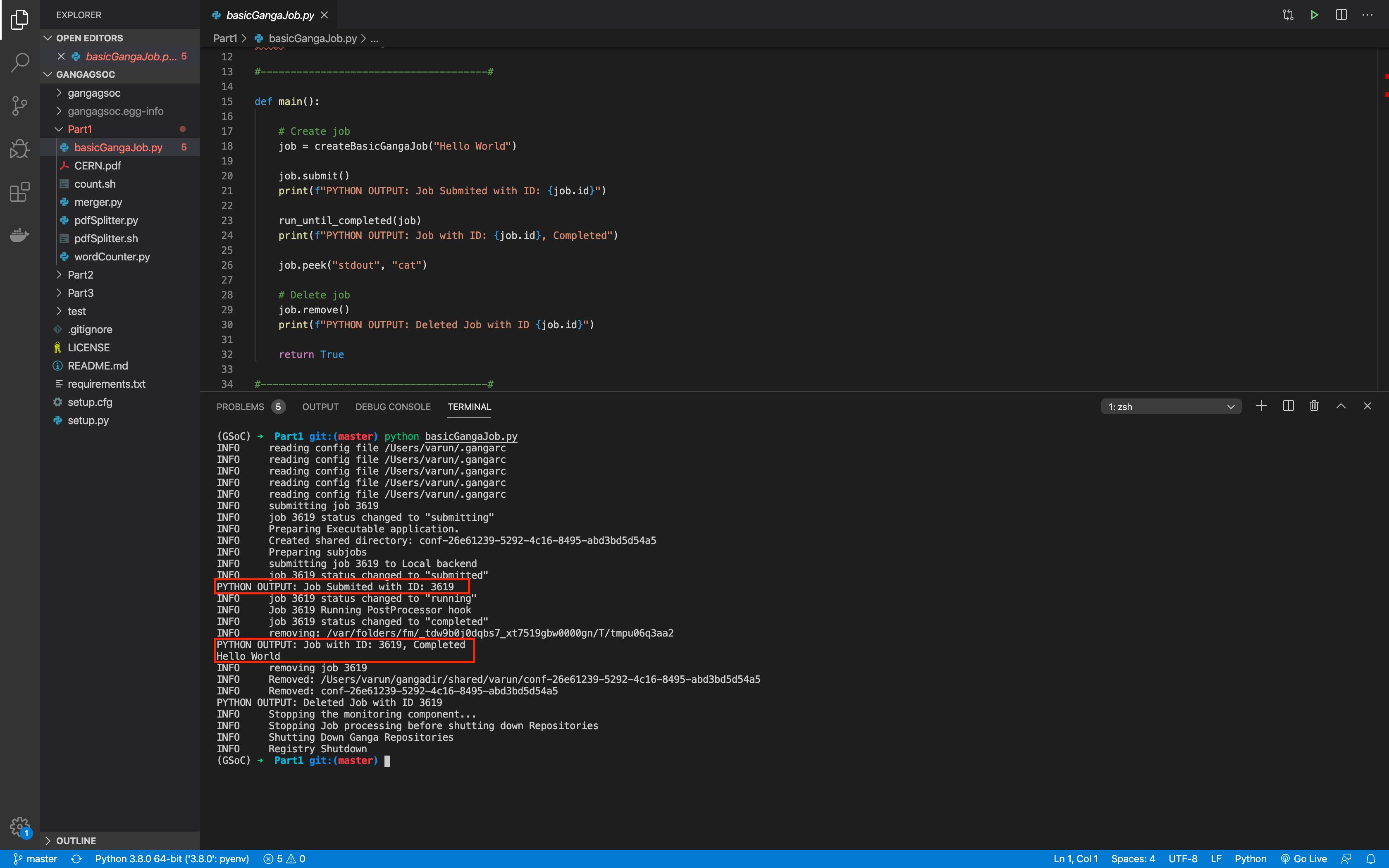
Task: Switch to the PROBLEMS tab
Action: click(x=251, y=406)
